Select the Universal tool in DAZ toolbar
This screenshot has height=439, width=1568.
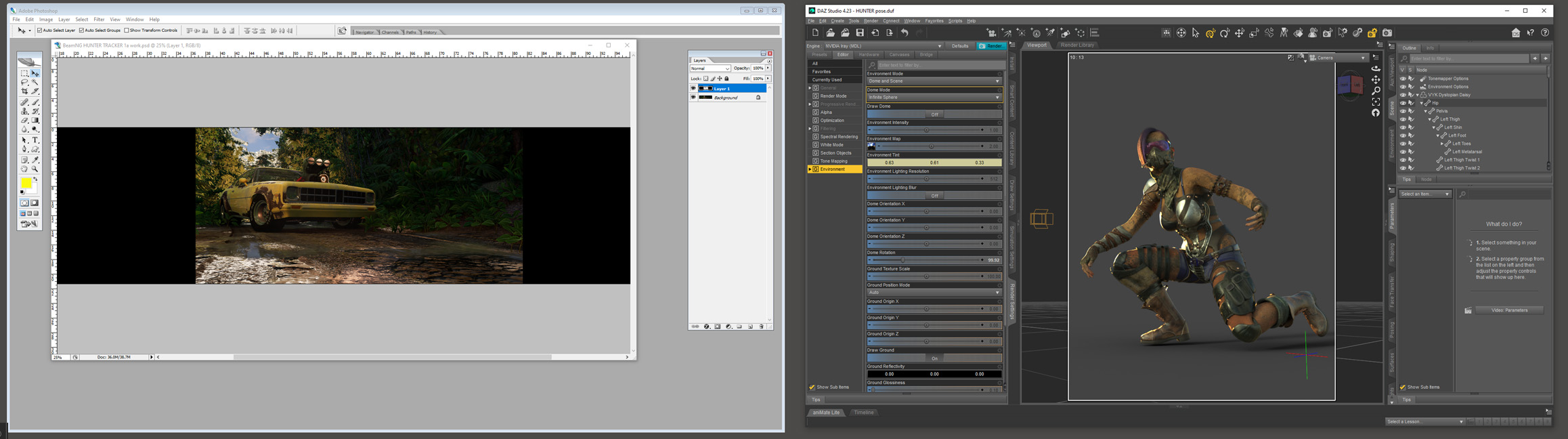(x=1210, y=33)
